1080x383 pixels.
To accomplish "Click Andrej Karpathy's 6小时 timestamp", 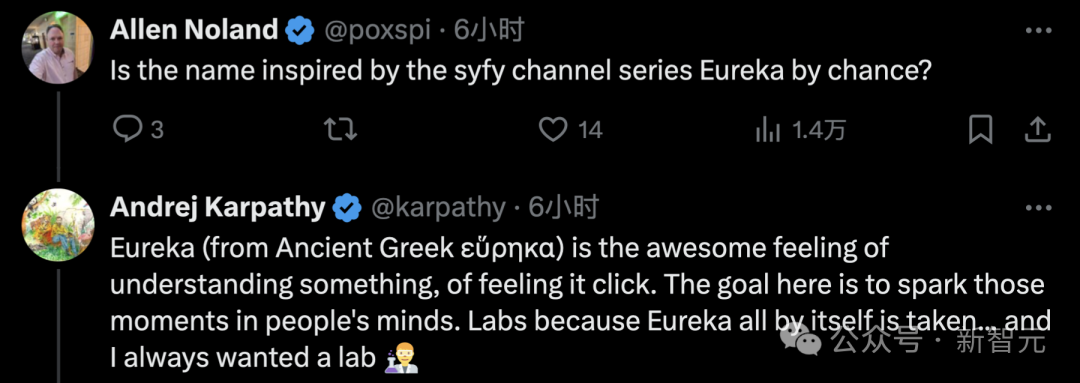I will coord(563,207).
